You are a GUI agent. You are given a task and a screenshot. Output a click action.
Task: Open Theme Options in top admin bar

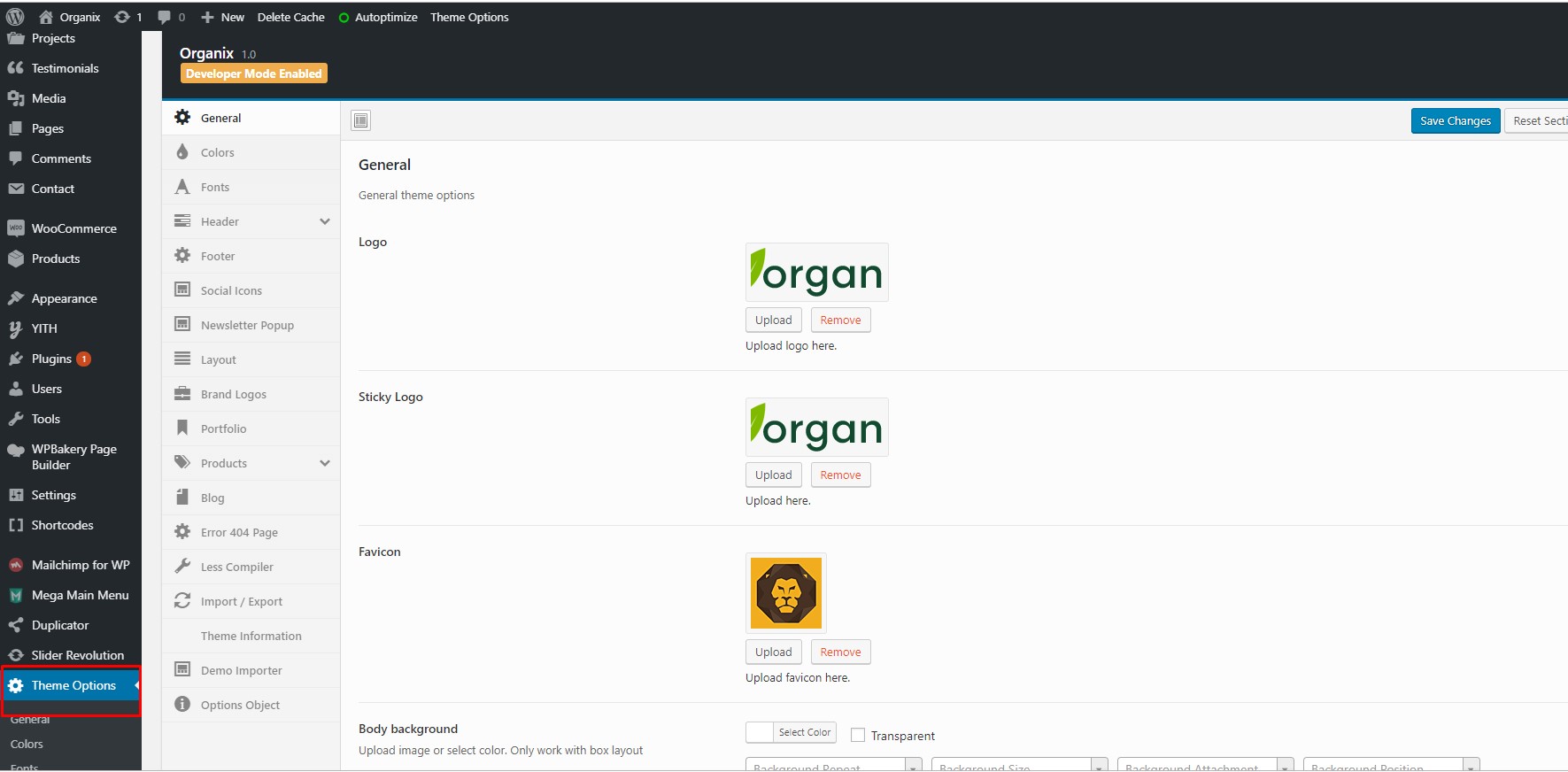[x=469, y=17]
